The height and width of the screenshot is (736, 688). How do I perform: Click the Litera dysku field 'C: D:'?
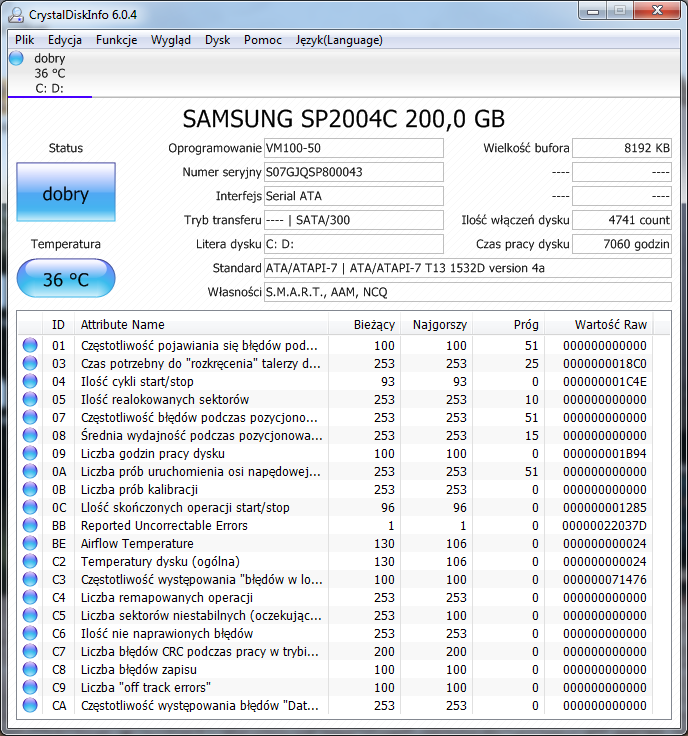354,244
